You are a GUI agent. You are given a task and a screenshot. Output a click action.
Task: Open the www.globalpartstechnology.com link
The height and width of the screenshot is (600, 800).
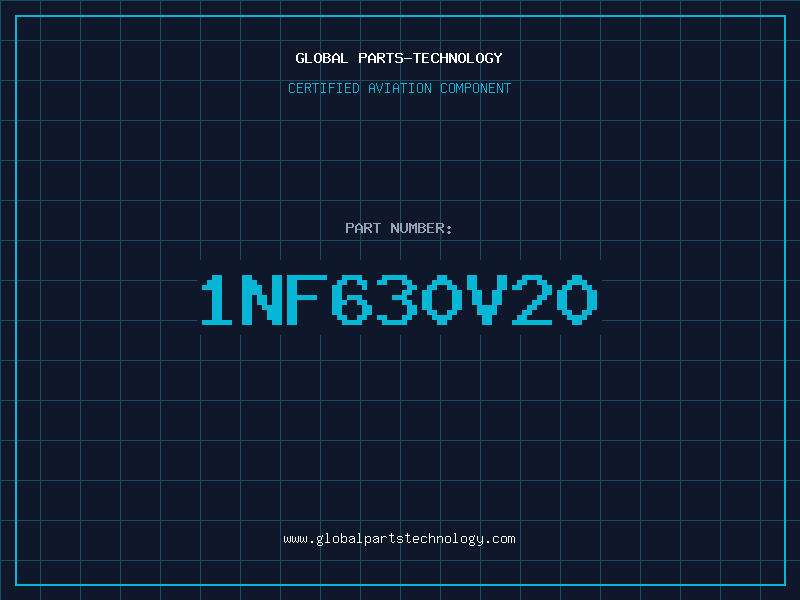tap(399, 539)
